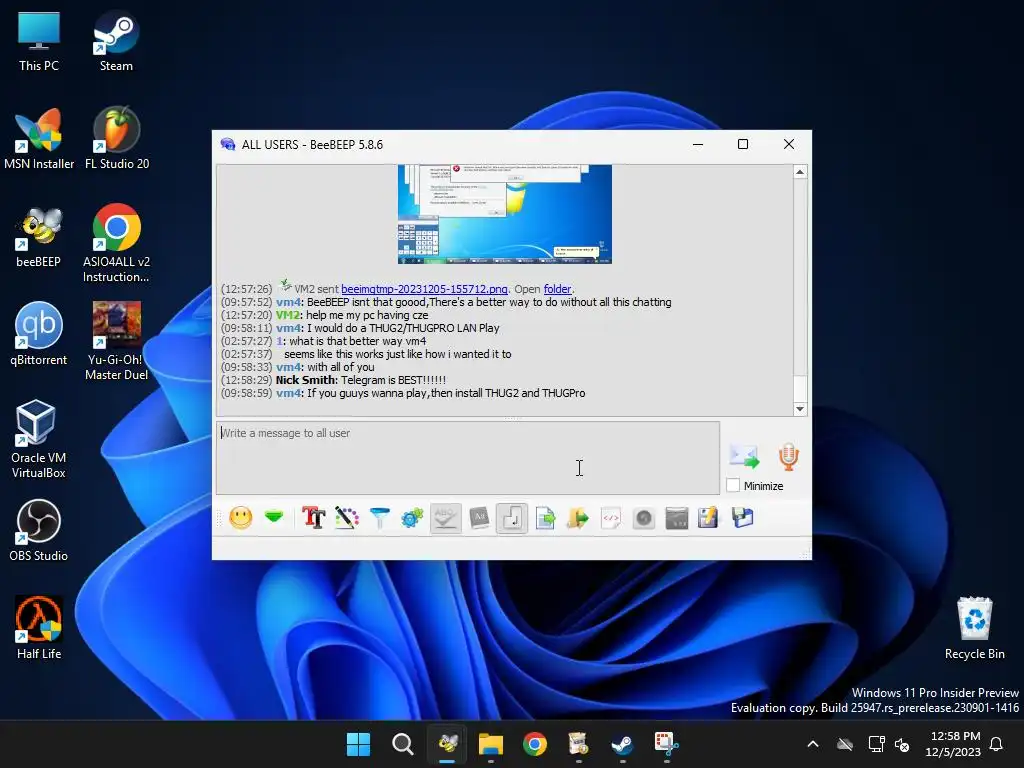Click the send file document icon

tap(545, 518)
